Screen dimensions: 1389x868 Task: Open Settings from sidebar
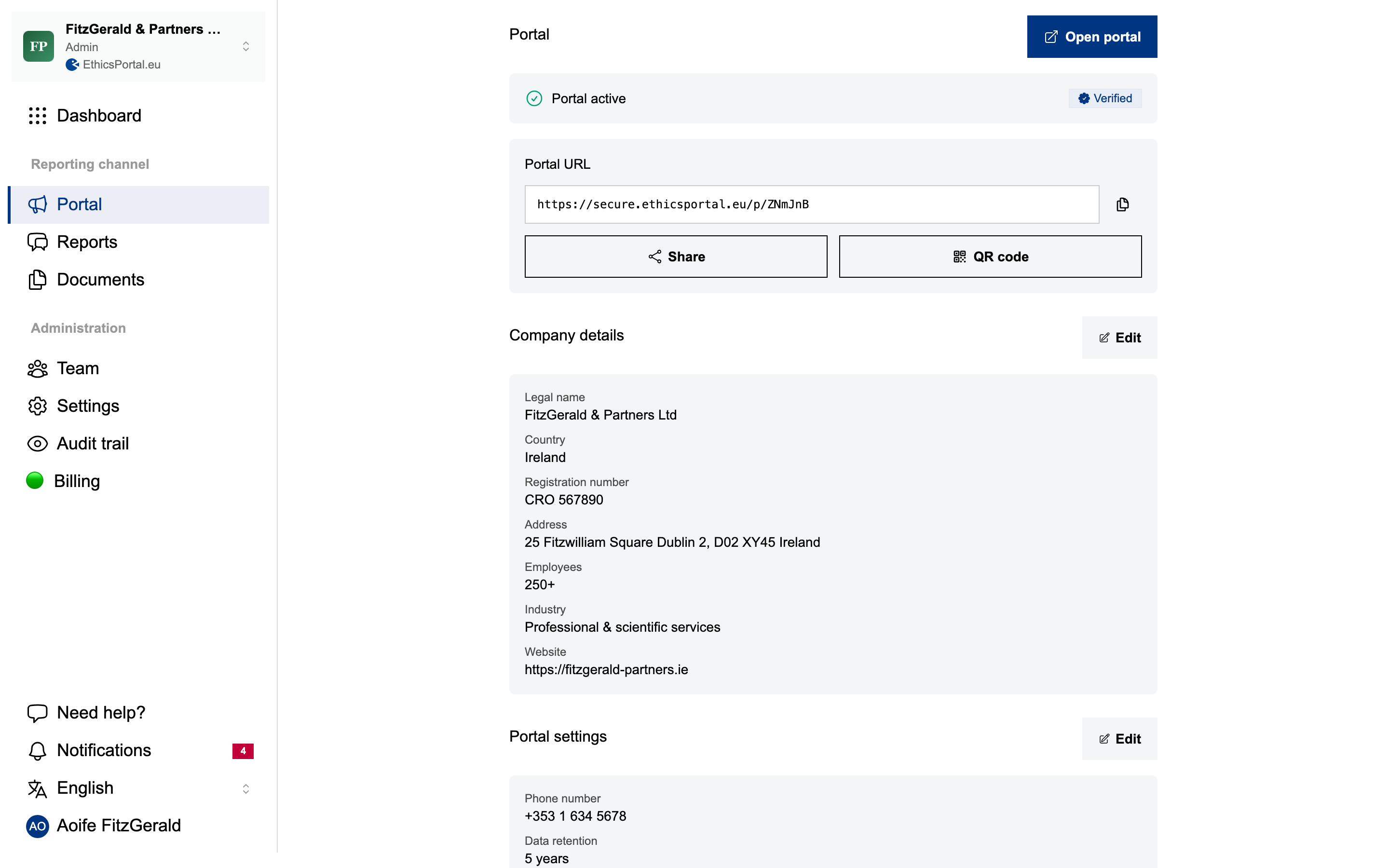[x=138, y=406]
